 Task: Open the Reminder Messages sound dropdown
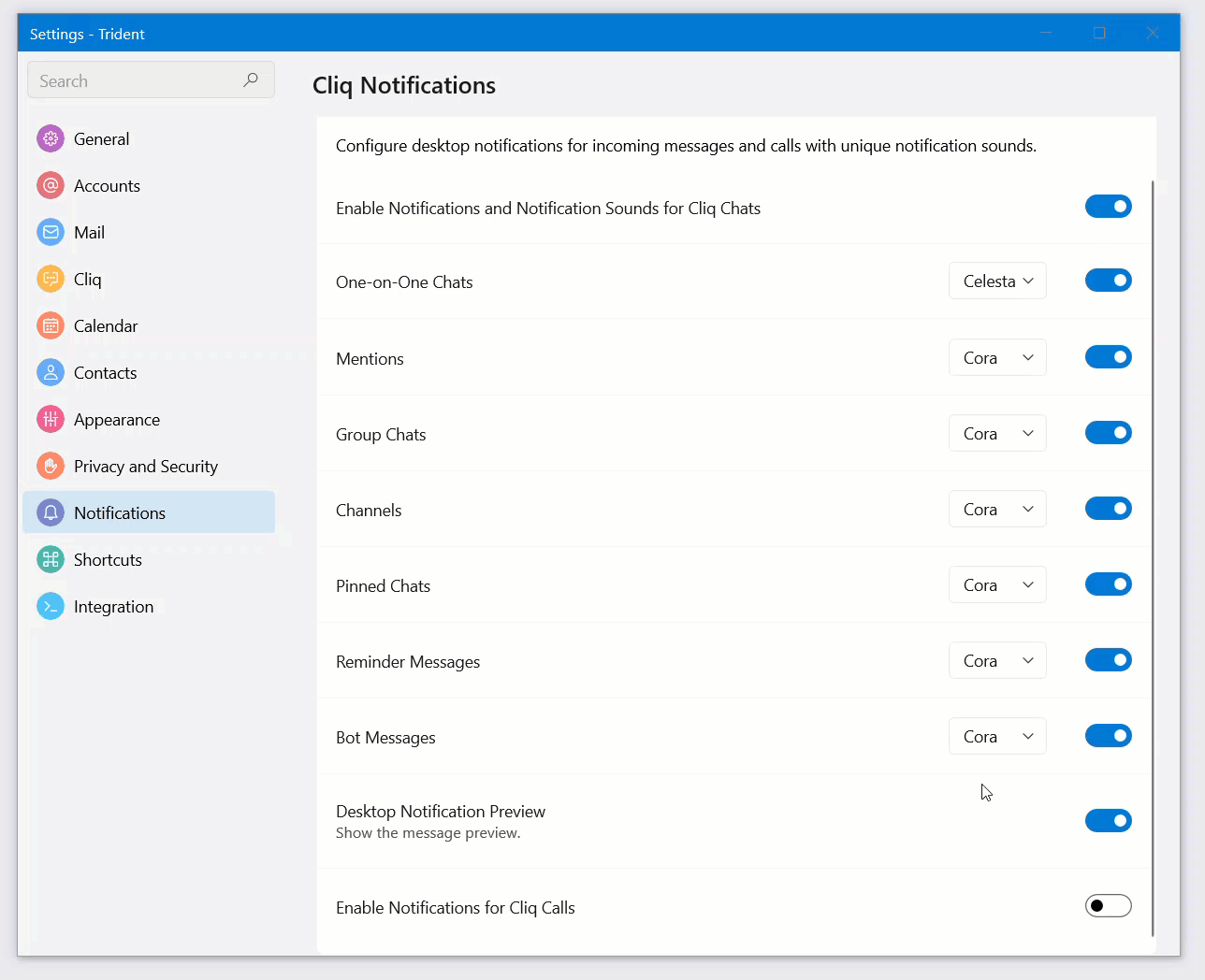(997, 661)
